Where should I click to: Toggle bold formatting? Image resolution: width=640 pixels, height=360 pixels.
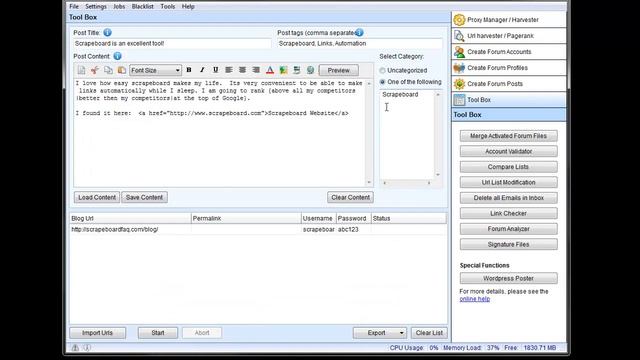(x=189, y=70)
